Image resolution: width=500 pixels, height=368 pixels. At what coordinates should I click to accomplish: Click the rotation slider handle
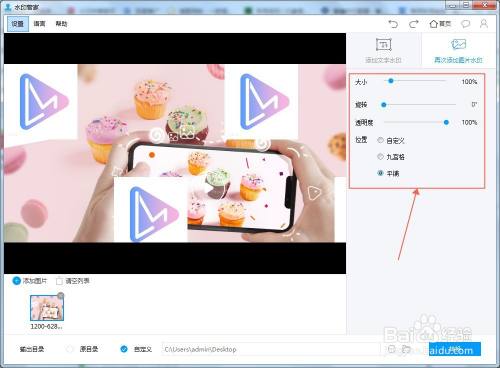(384, 105)
